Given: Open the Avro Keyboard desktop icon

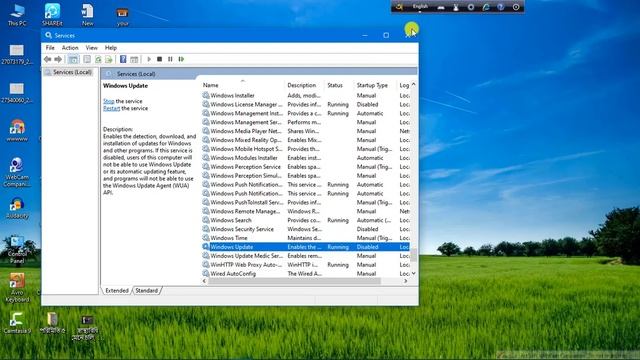Looking at the screenshot, I should (x=17, y=288).
